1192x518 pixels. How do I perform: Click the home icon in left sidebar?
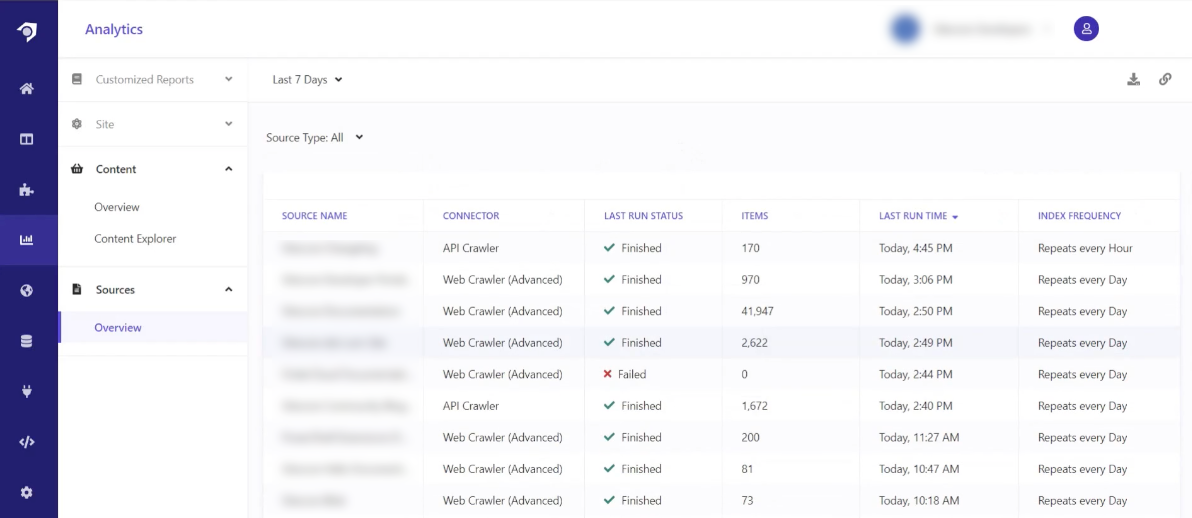27,89
